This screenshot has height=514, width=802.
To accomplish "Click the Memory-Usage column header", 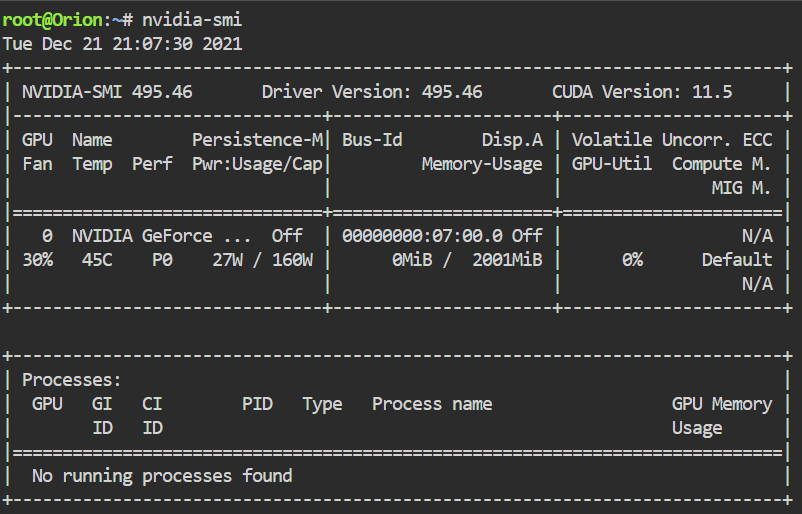I will pyautogui.click(x=482, y=164).
